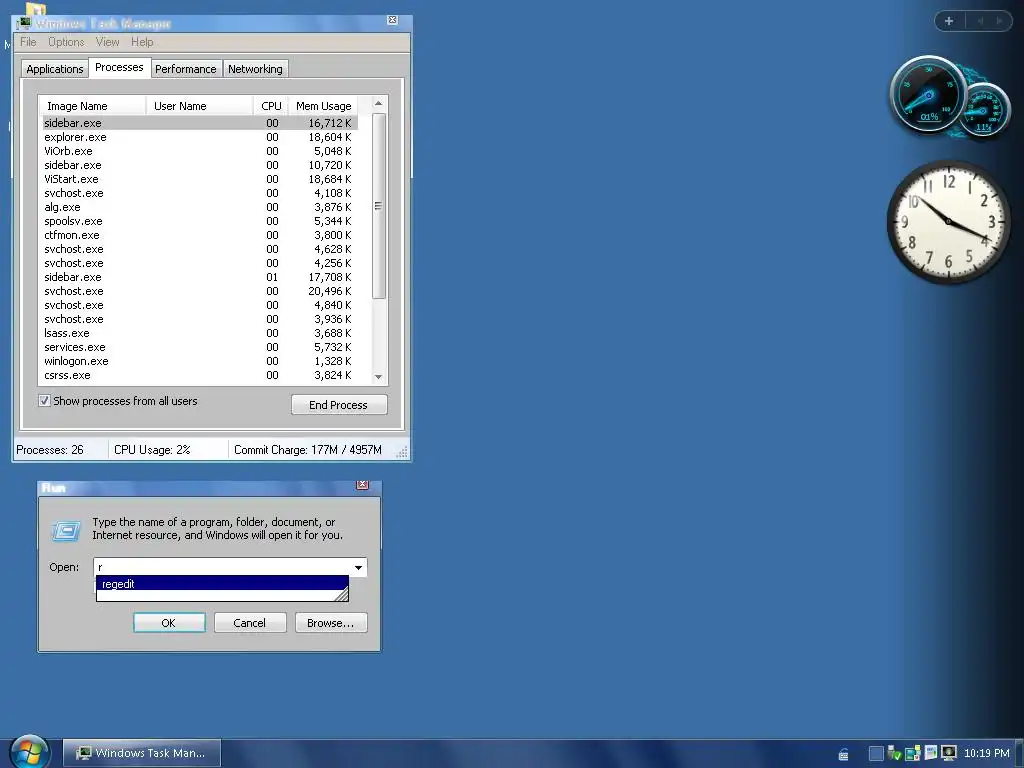
Task: Select the csrss.exe process row
Action: tap(200, 376)
